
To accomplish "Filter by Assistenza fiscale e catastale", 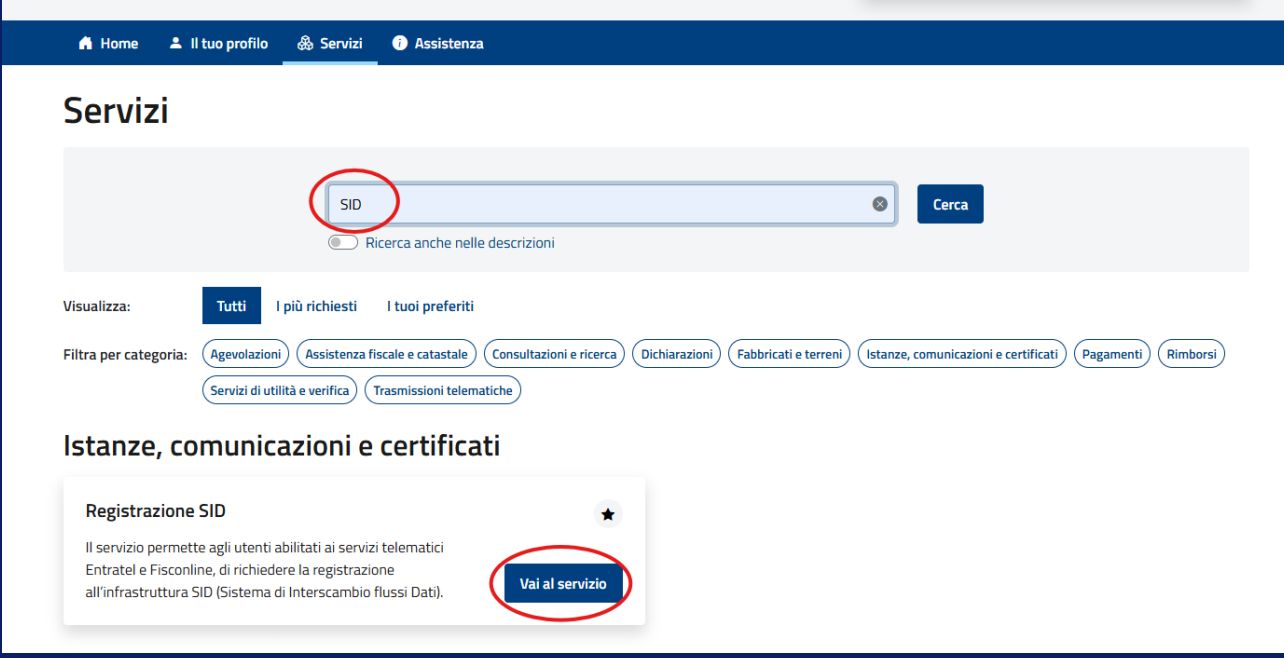I will click(x=386, y=354).
